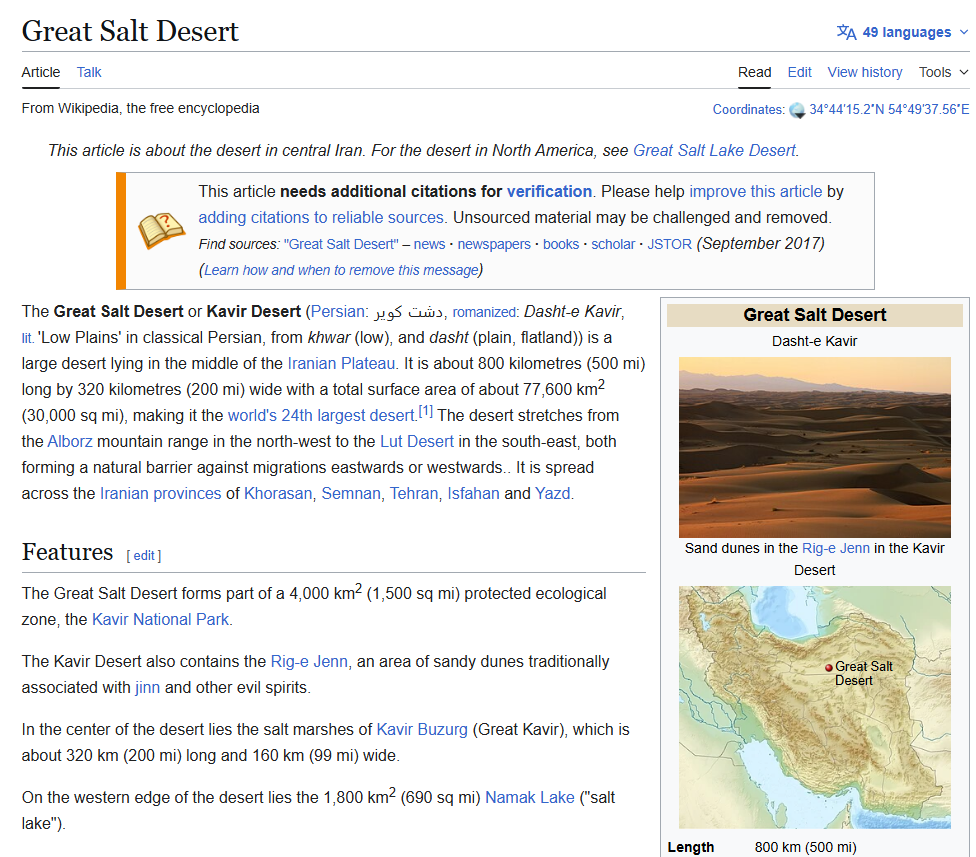
Task: Follow the Great Salt Lake Desert link
Action: [714, 151]
